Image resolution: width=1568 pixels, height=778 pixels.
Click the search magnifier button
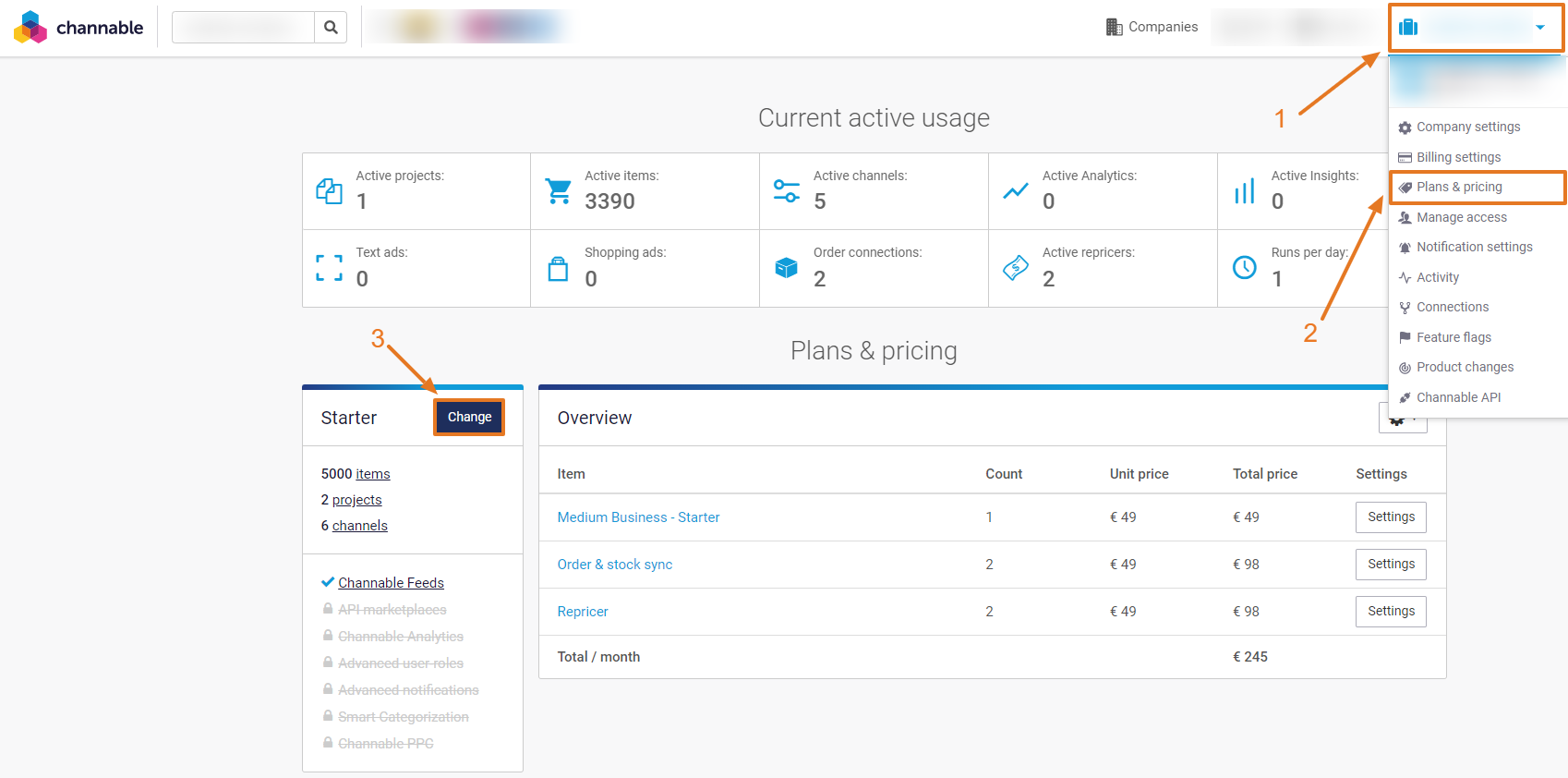(x=331, y=28)
